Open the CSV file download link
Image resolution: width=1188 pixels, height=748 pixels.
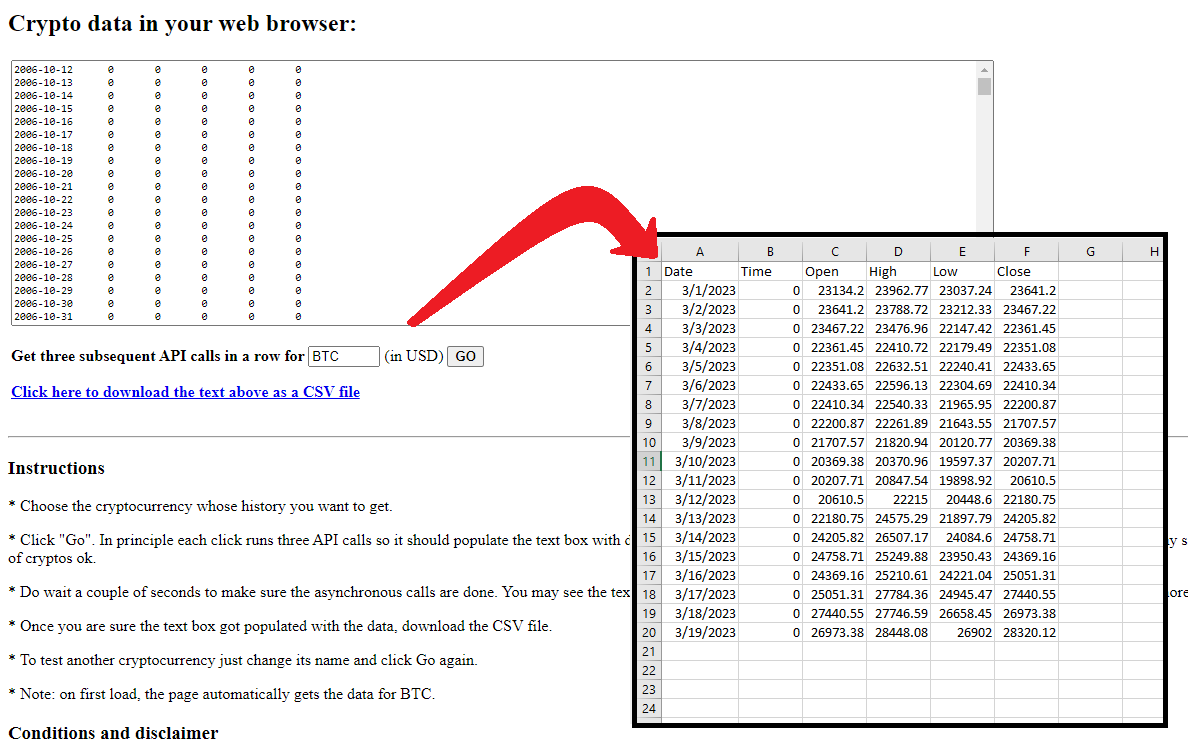pos(185,392)
